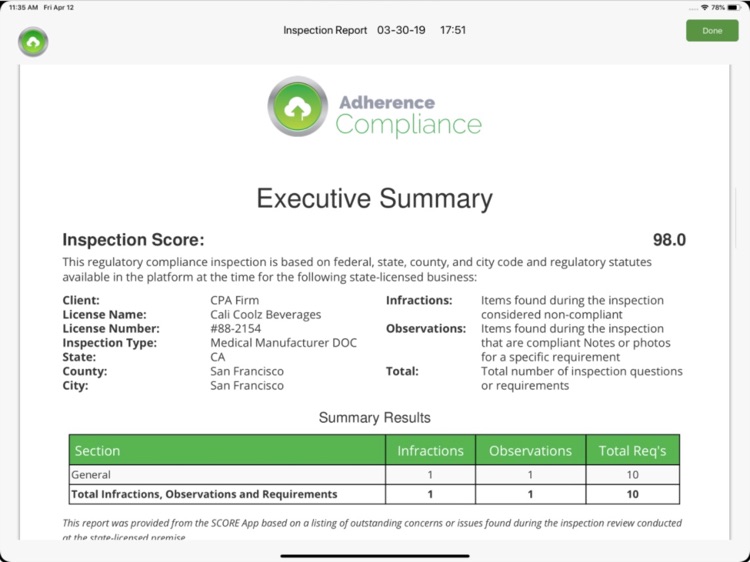The height and width of the screenshot is (562, 750).
Task: Select license number #88-2154
Action: 235,329
